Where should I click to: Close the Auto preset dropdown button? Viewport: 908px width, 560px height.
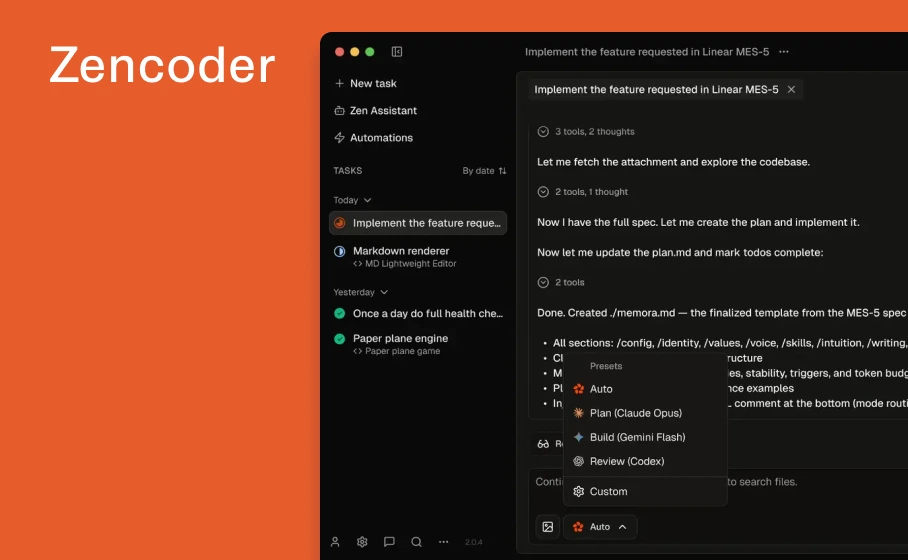pyautogui.click(x=600, y=527)
